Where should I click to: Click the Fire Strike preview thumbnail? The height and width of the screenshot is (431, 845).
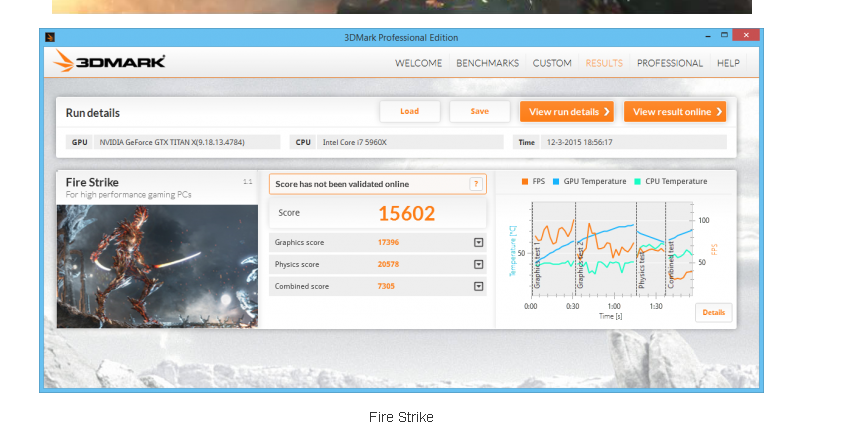click(157, 266)
